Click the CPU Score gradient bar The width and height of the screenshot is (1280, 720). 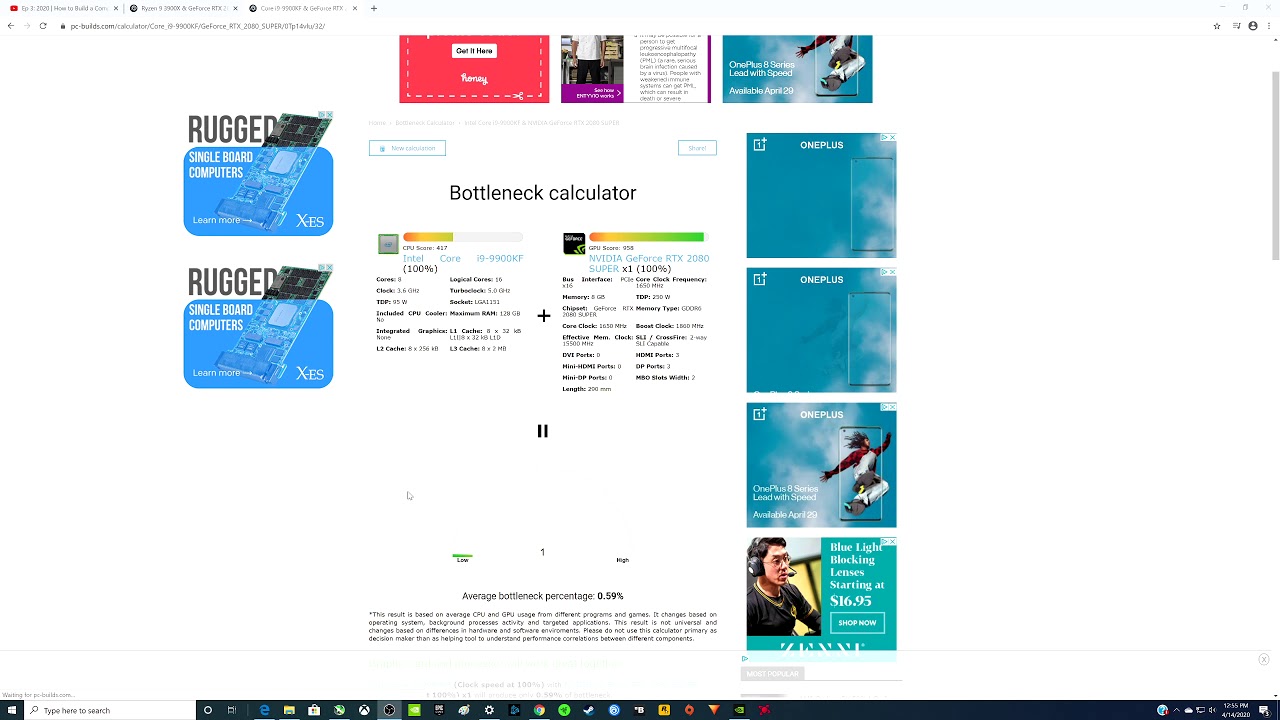click(x=462, y=237)
